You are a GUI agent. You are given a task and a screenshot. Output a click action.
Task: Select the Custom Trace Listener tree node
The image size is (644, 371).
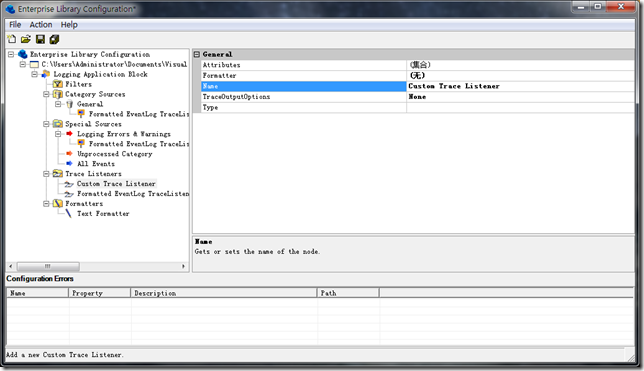point(116,184)
